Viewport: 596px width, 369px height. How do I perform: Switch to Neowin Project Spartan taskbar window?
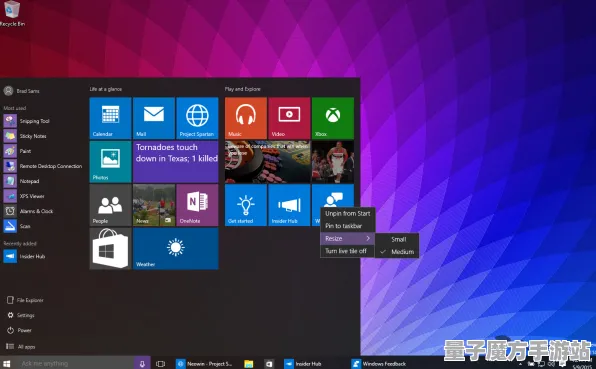point(205,364)
